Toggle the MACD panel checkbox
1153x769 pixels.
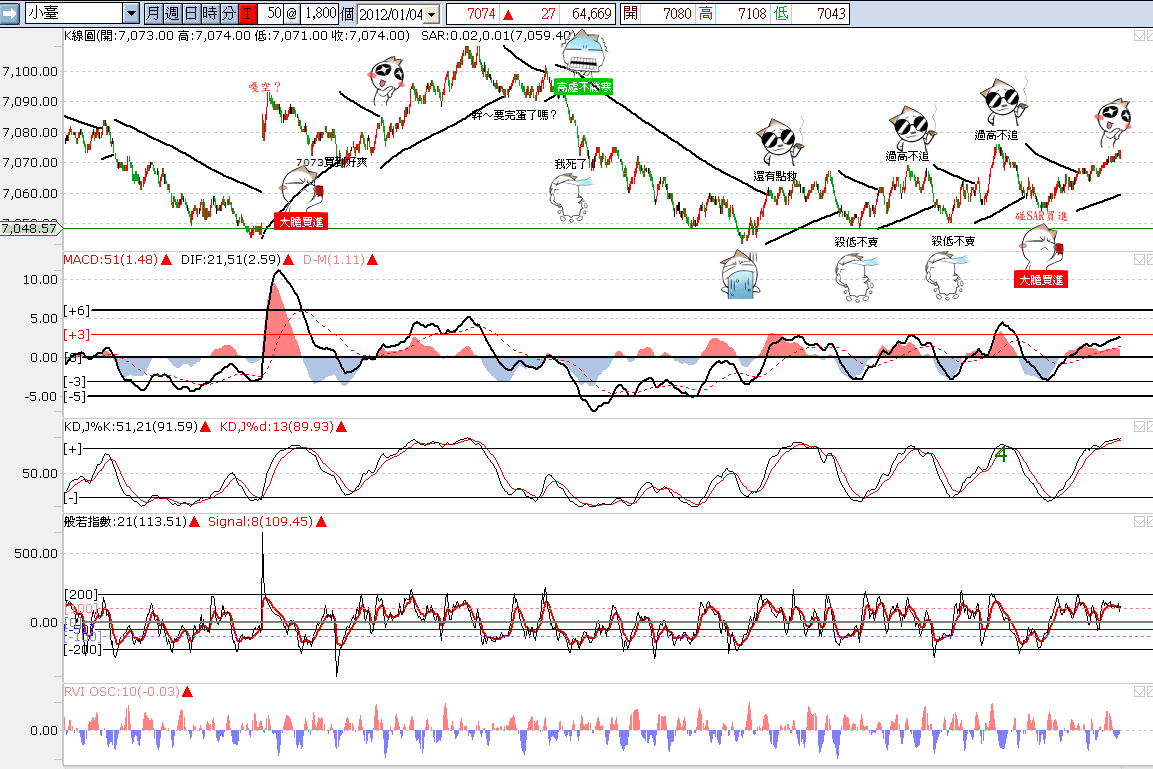pyautogui.click(x=1140, y=260)
